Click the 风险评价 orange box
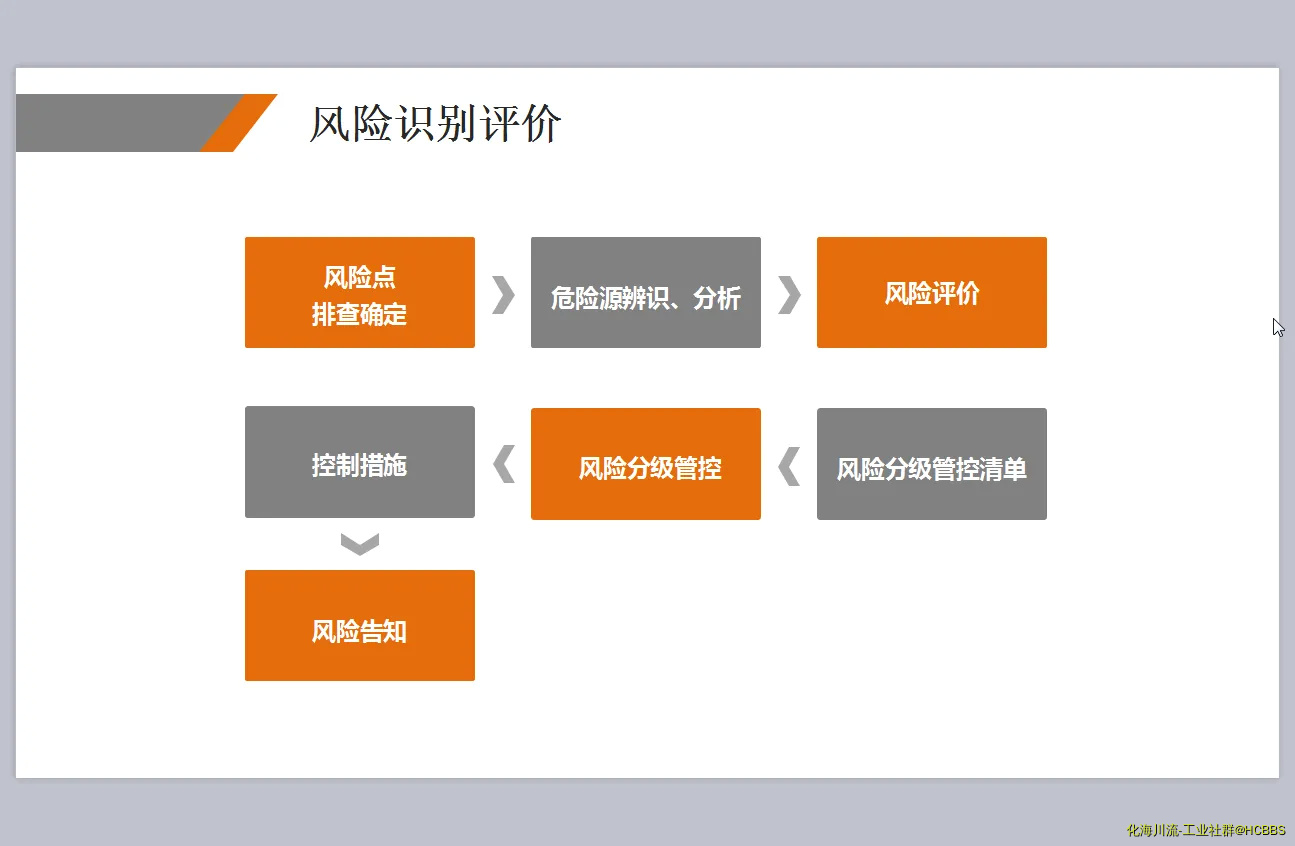The image size is (1295, 846). pos(932,292)
